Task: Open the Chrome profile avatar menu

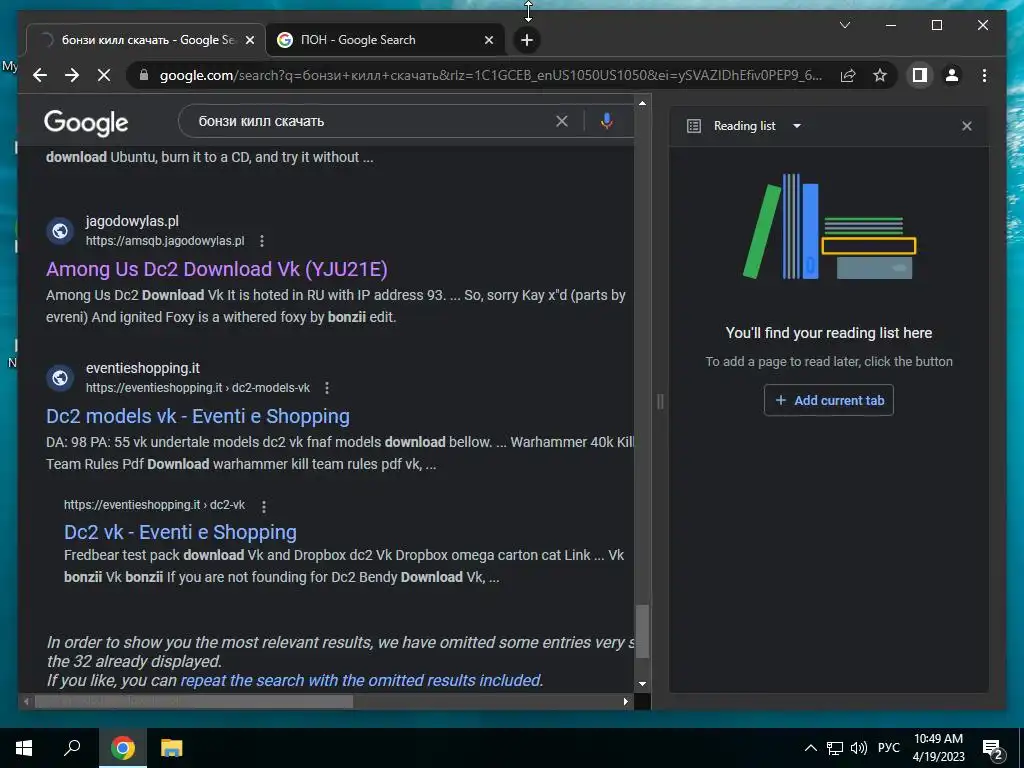Action: point(952,76)
